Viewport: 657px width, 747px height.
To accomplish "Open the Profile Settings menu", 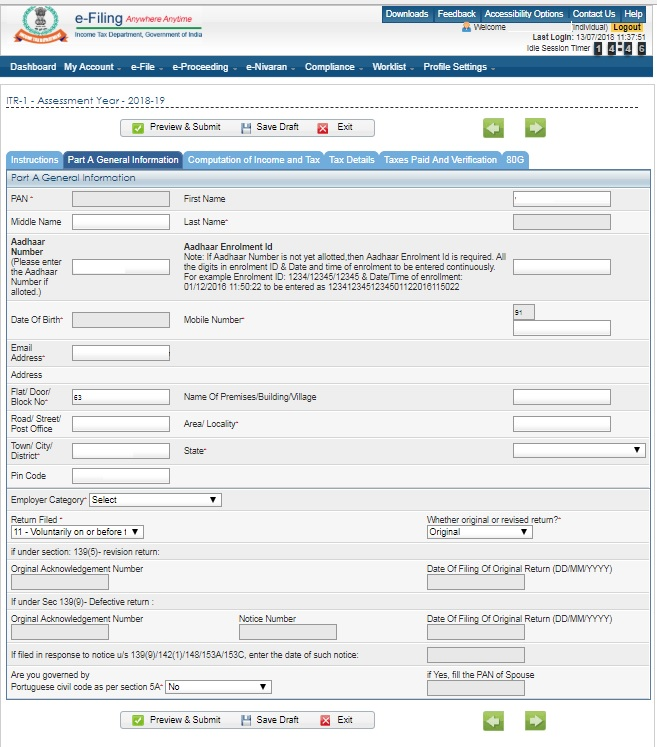I will pos(458,67).
